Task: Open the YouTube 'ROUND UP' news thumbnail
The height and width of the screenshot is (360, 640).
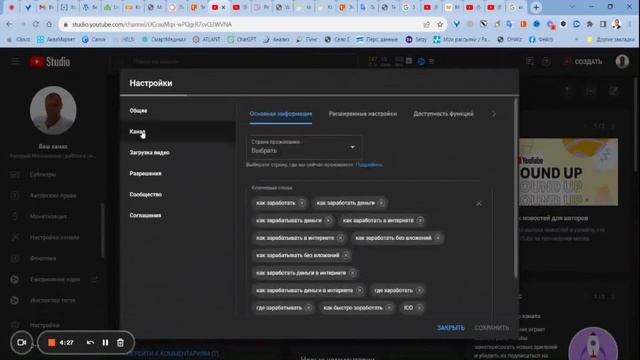Action: (568, 172)
